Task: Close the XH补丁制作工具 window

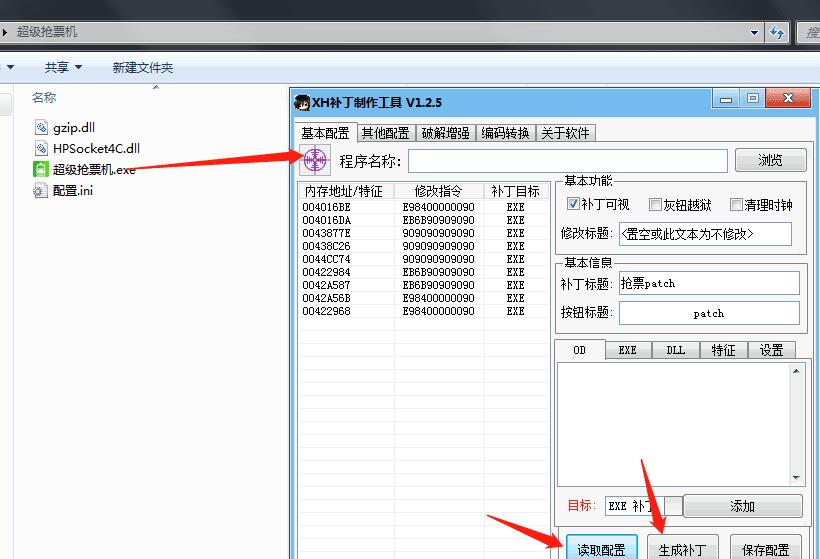Action: coord(789,98)
